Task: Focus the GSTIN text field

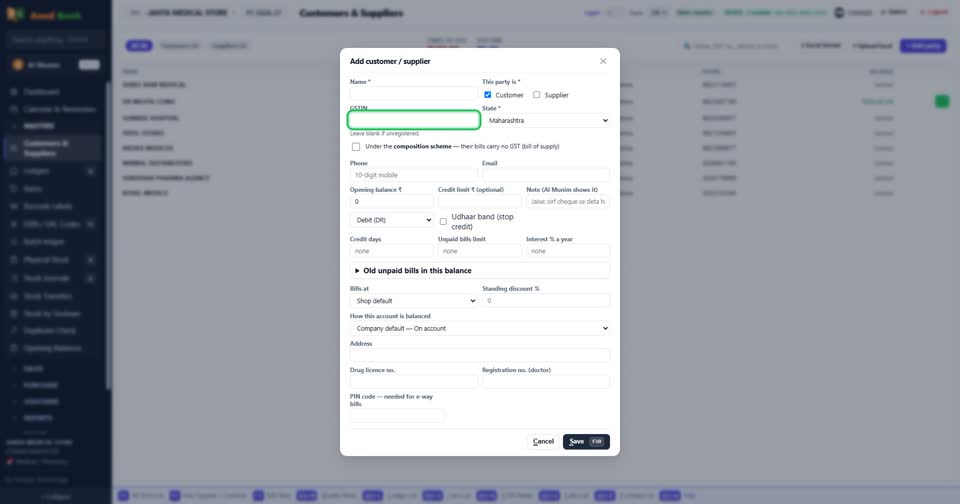Action: [413, 120]
